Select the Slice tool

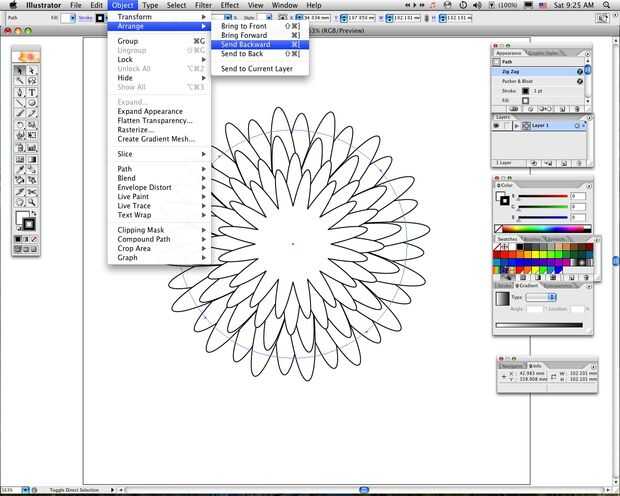pos(19,192)
